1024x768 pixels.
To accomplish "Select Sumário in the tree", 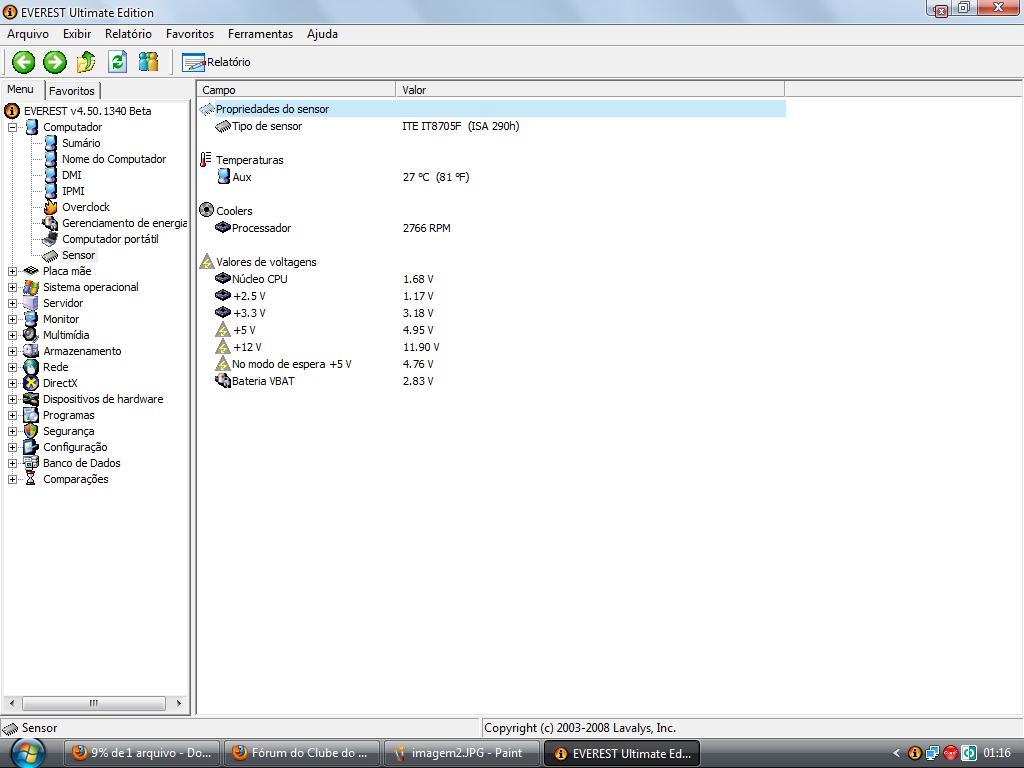I will (x=81, y=143).
